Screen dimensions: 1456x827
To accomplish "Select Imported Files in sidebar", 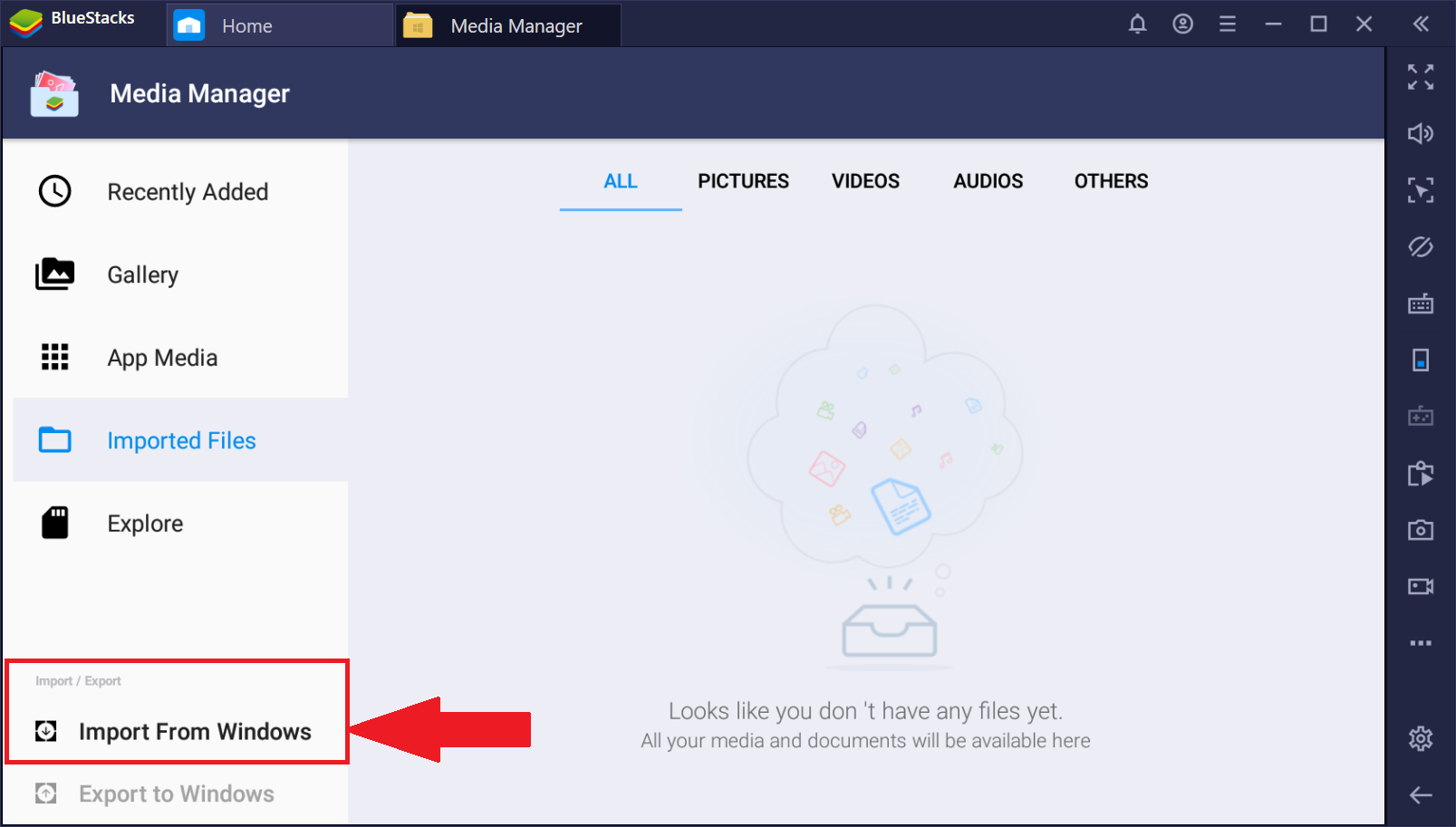I will (180, 440).
